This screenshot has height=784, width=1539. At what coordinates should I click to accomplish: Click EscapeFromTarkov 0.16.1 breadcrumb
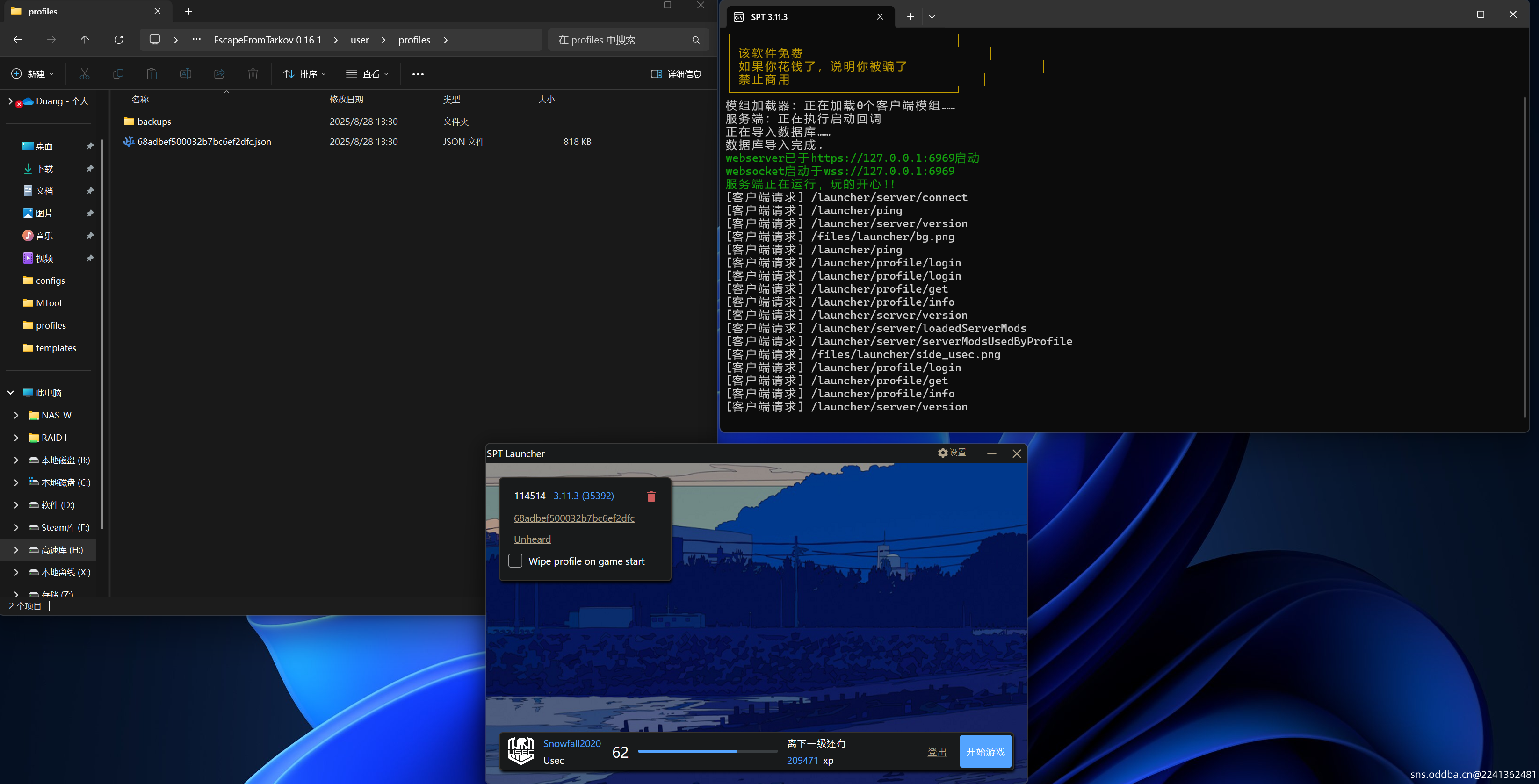[267, 40]
